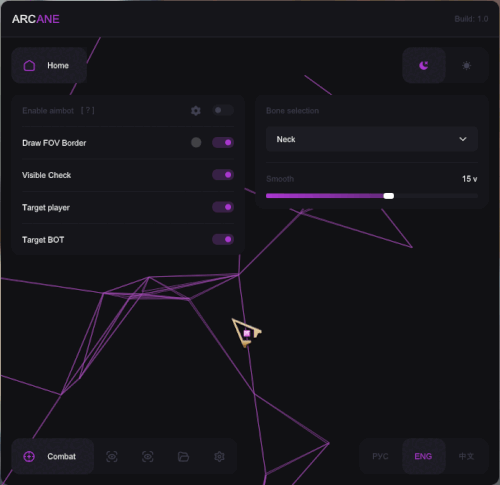This screenshot has width=500, height=485.
Task: Pick the FOV Border grey color circle
Action: click(x=196, y=143)
